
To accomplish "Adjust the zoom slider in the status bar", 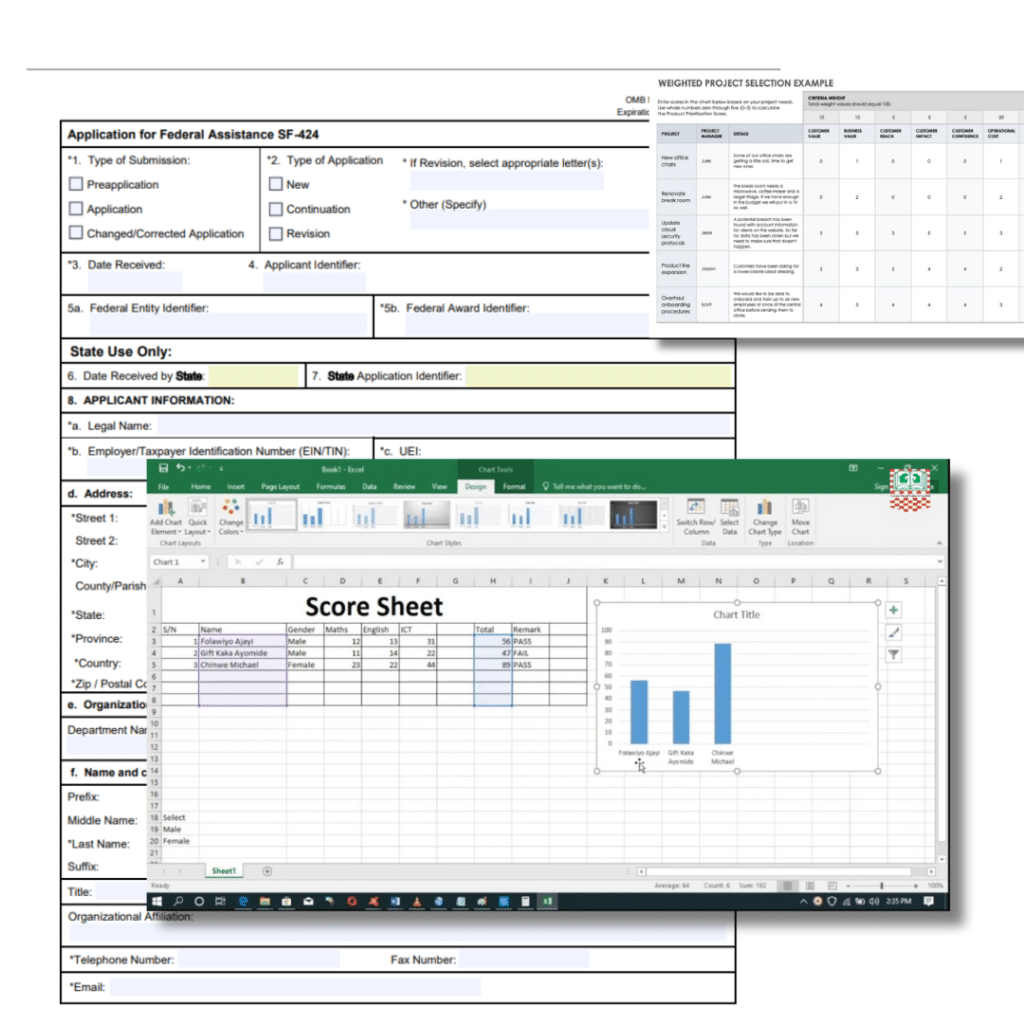I will click(882, 886).
